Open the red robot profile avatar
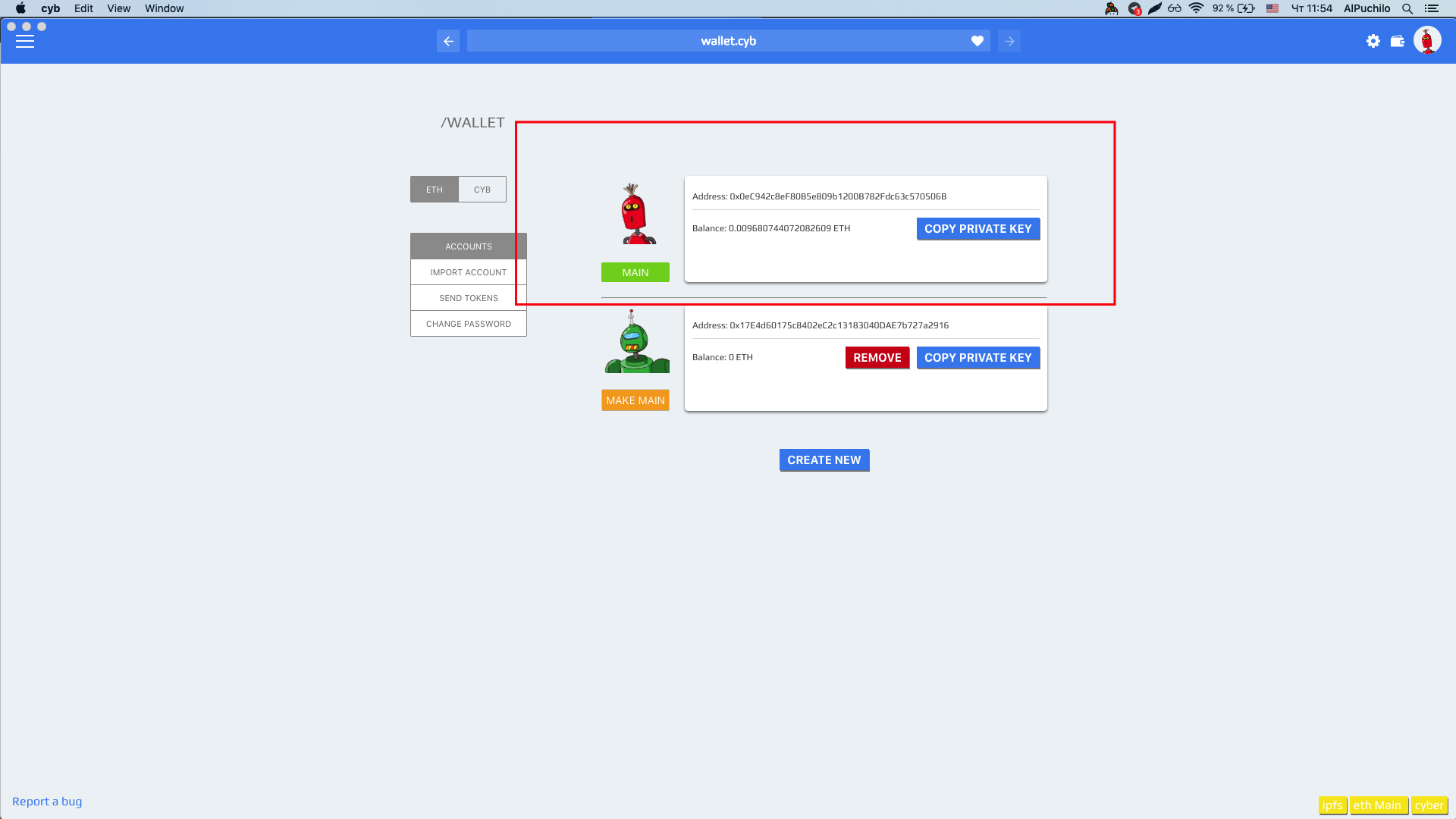This screenshot has width=1456, height=819. point(1427,41)
